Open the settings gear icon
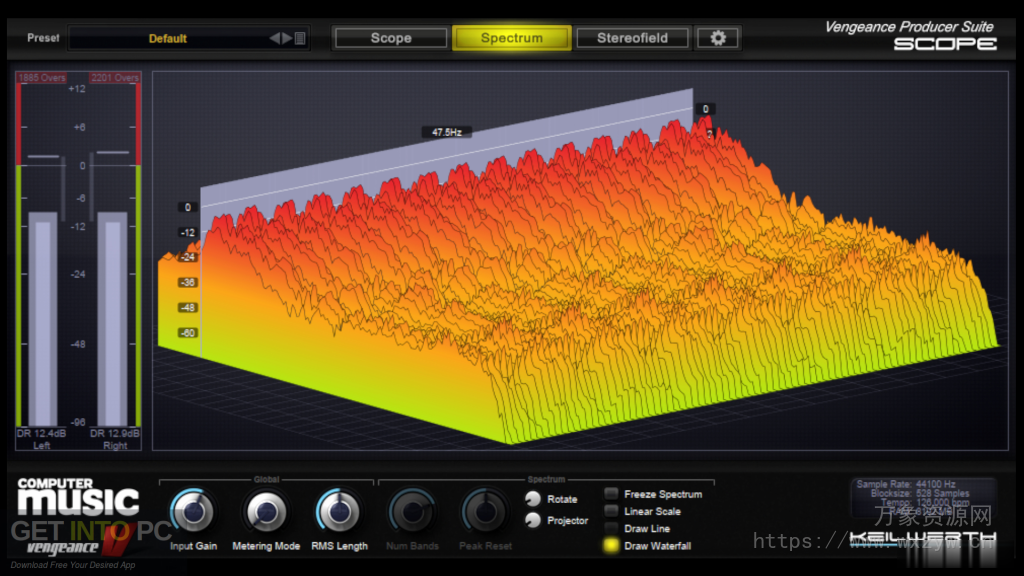 tap(718, 38)
